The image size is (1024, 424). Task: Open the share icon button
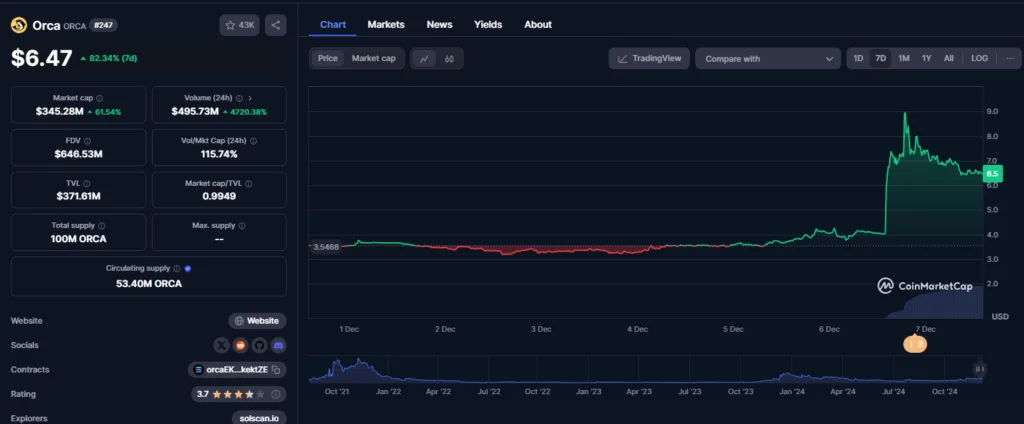(276, 25)
